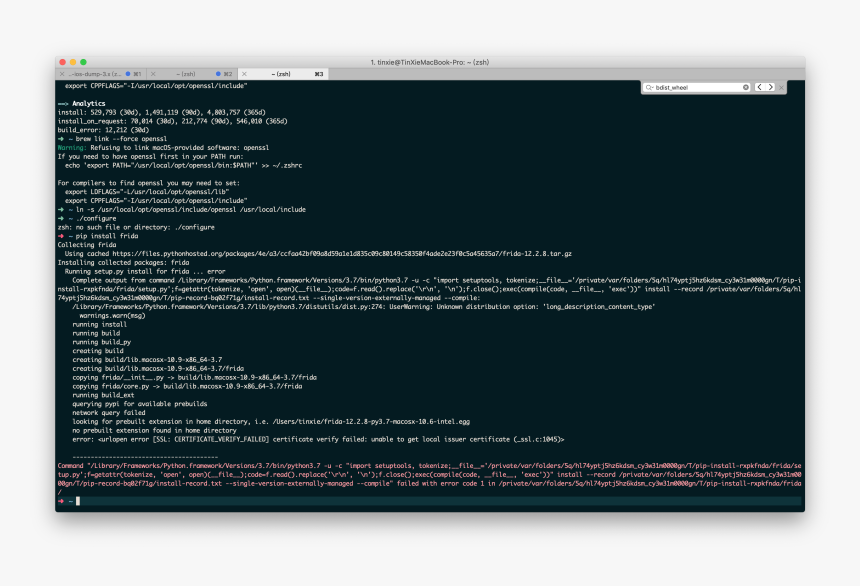Click the green 'Warning:' text
The width and height of the screenshot is (860, 586).
(x=72, y=148)
